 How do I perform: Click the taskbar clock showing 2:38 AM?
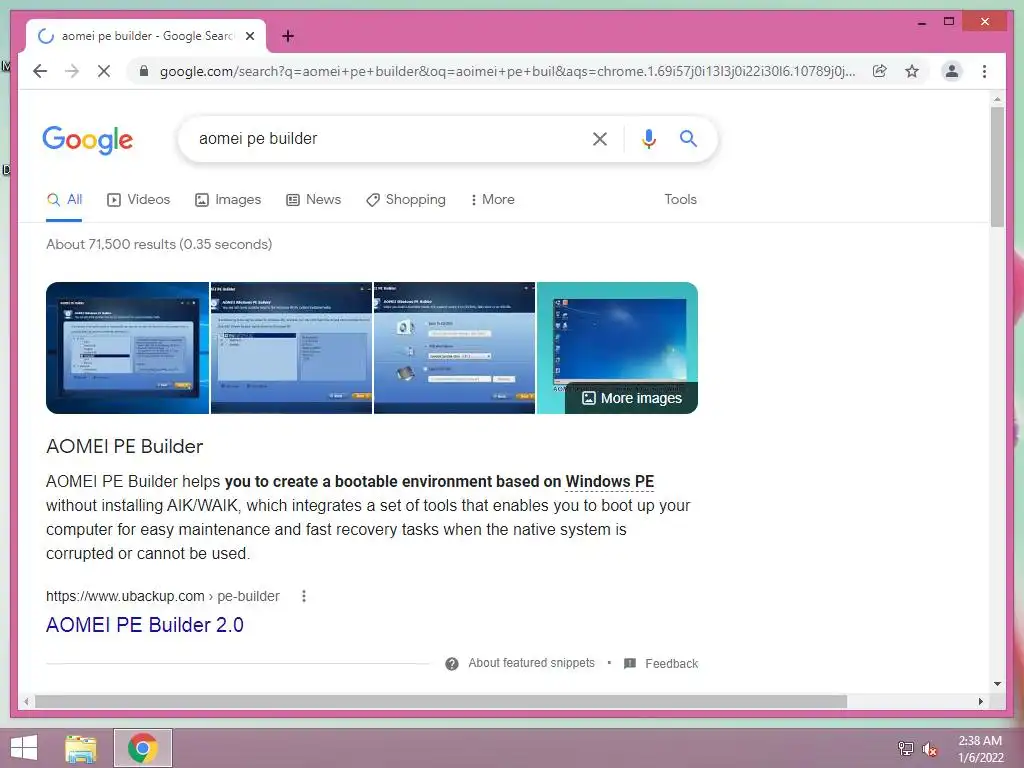[980, 748]
